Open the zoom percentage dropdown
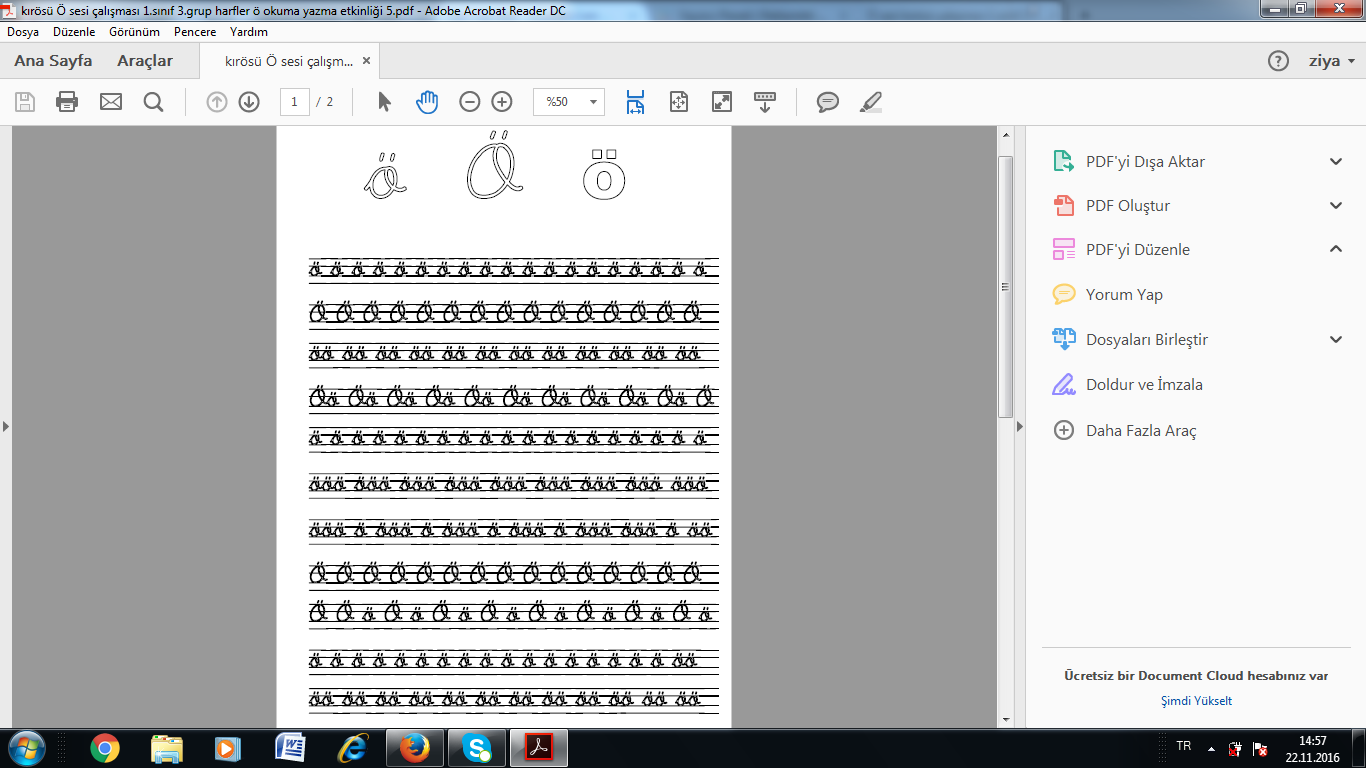Screen dimensions: 1366x768 pos(594,102)
